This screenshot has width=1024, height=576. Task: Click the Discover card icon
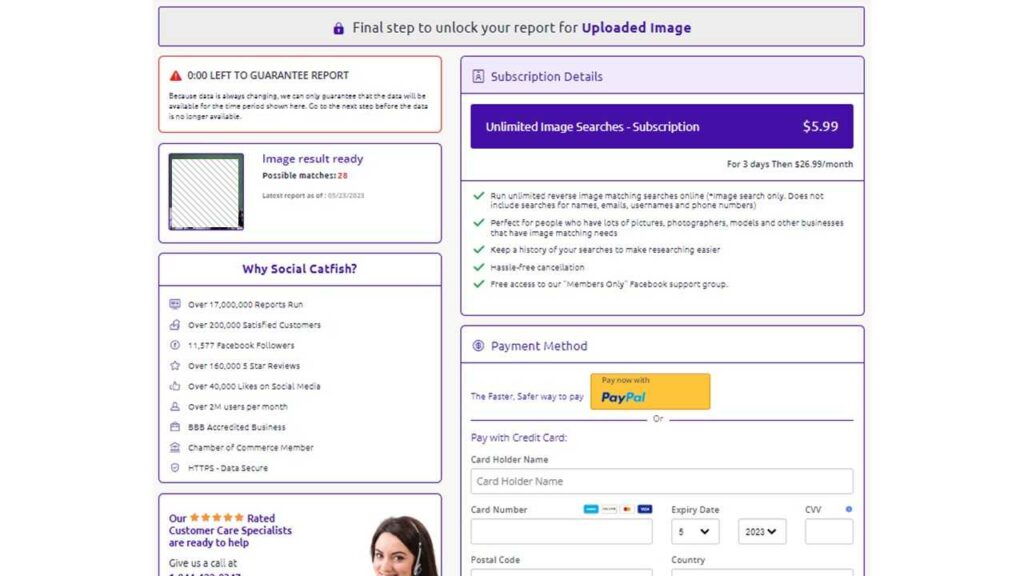(x=609, y=509)
